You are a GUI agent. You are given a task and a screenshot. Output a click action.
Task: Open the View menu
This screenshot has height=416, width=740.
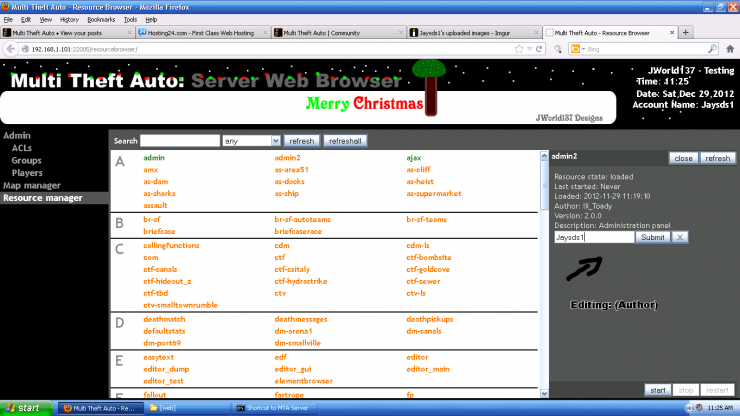46,20
